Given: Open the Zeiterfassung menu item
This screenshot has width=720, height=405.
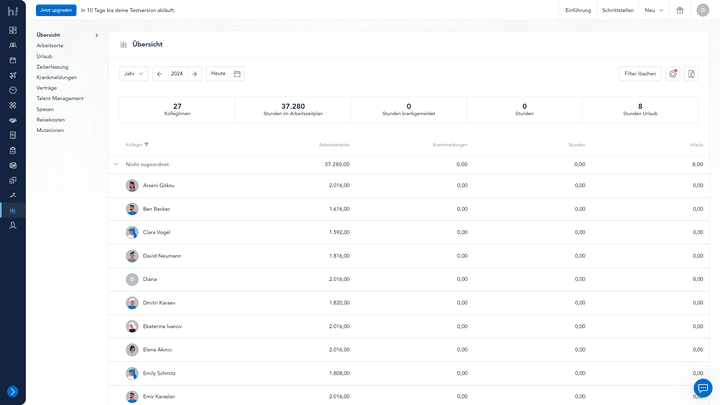Looking at the screenshot, I should [x=53, y=67].
